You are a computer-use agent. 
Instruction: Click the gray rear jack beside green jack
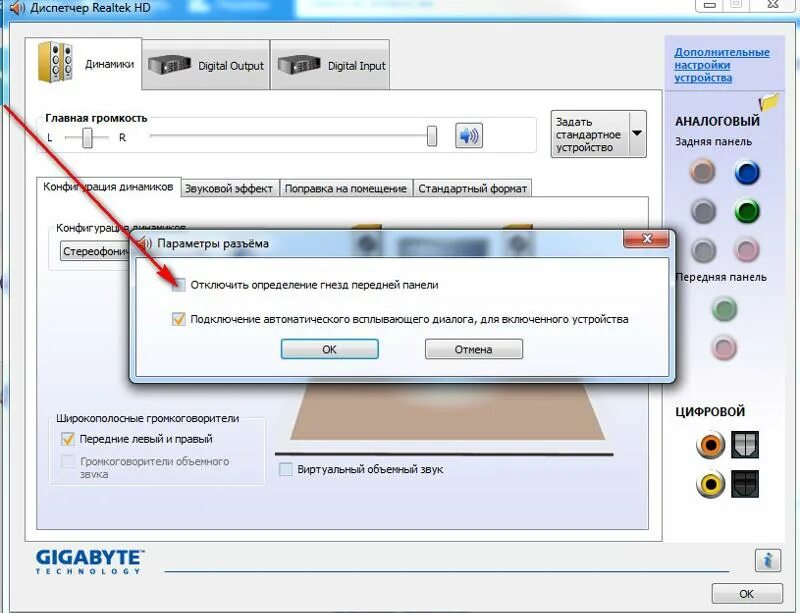point(704,210)
